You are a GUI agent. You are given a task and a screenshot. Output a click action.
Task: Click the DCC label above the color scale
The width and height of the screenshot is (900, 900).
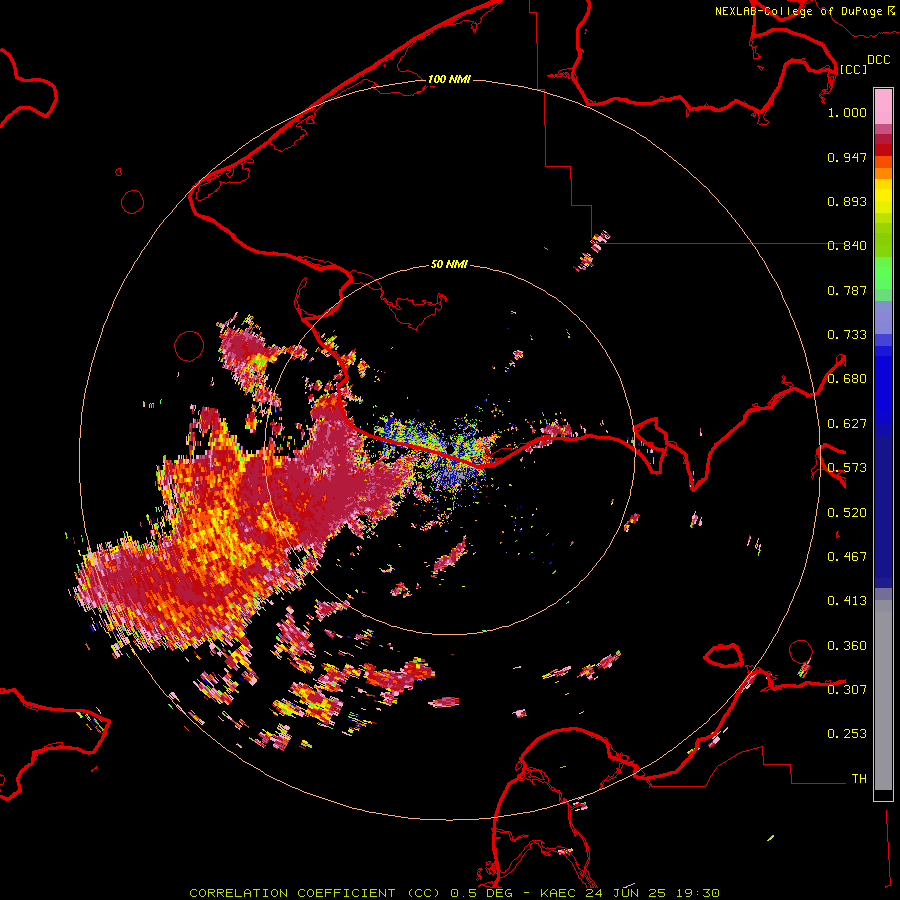[x=878, y=60]
